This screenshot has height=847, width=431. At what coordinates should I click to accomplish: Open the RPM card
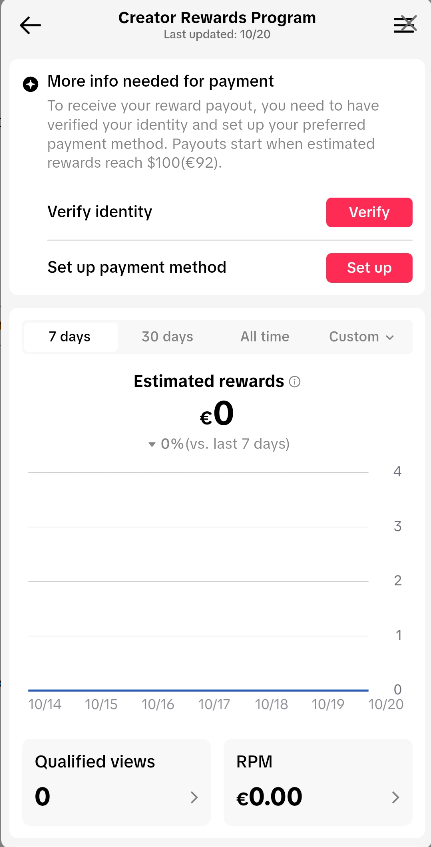tap(318, 782)
